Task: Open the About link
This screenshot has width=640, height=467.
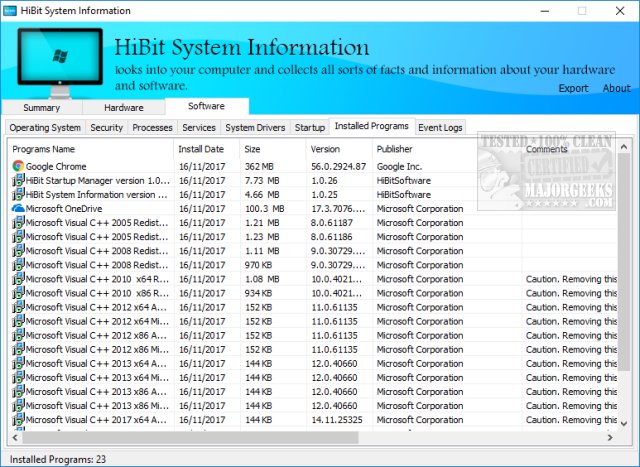Action: (616, 88)
